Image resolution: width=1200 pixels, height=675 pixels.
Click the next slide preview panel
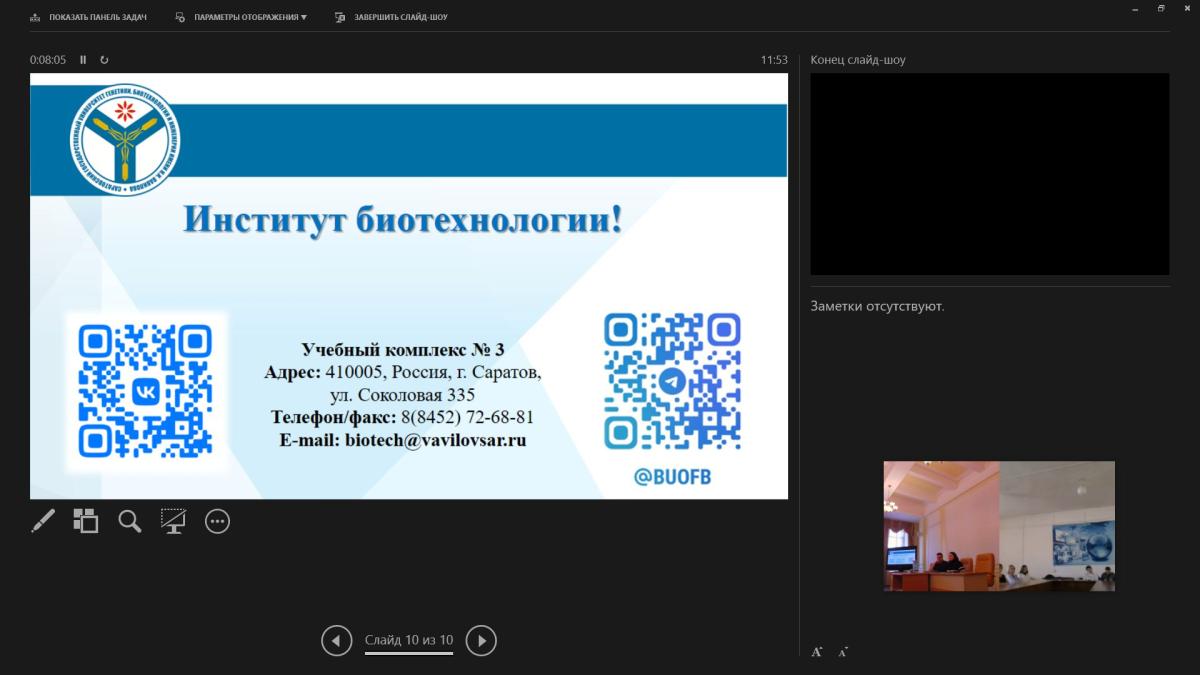[989, 174]
